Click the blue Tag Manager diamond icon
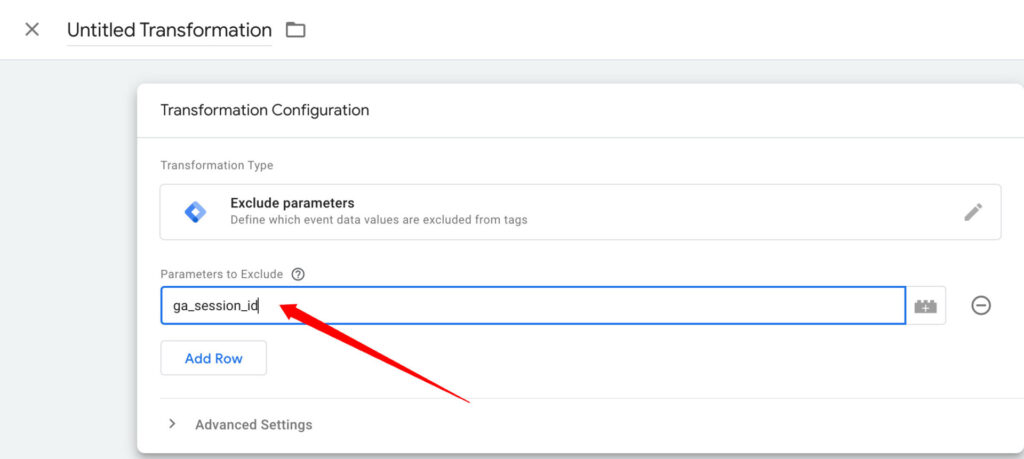 tap(195, 212)
